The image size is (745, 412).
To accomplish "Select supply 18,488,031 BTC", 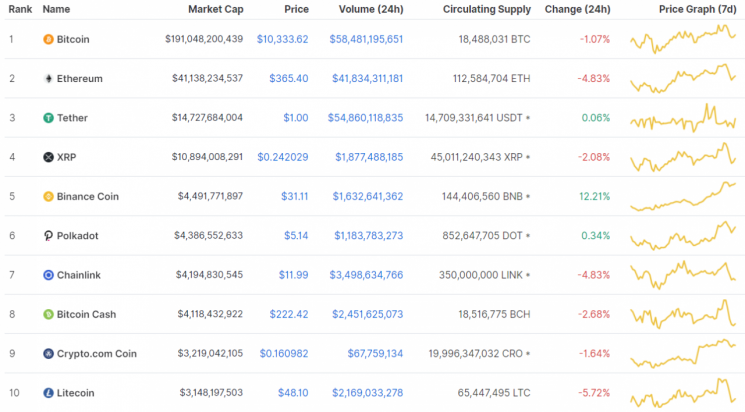I will coord(495,39).
